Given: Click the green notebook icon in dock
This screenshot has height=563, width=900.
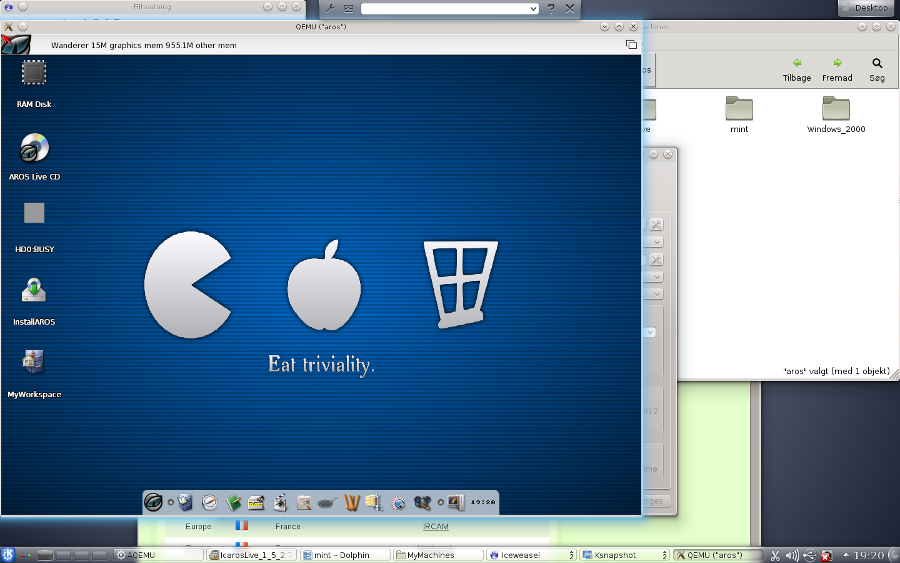Looking at the screenshot, I should click(x=233, y=502).
